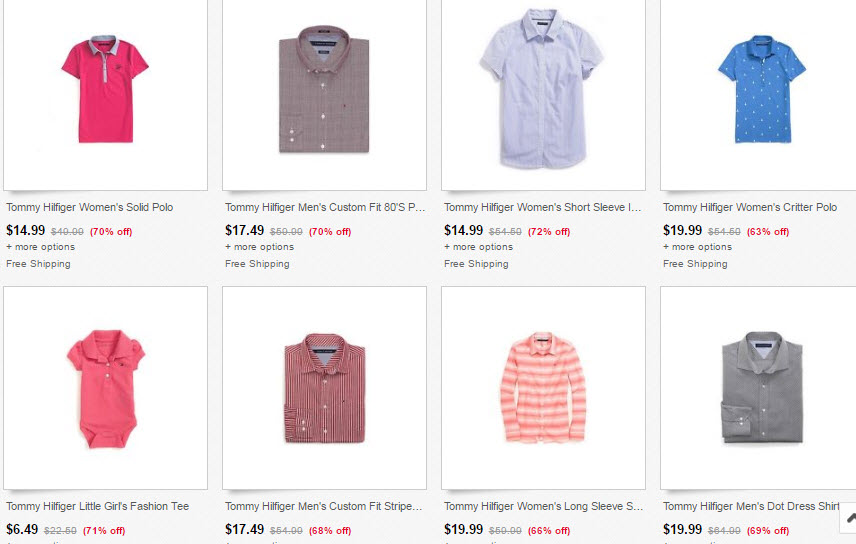This screenshot has width=856, height=544.
Task: Expand more options under Women's Solid Polo
Action: click(40, 247)
